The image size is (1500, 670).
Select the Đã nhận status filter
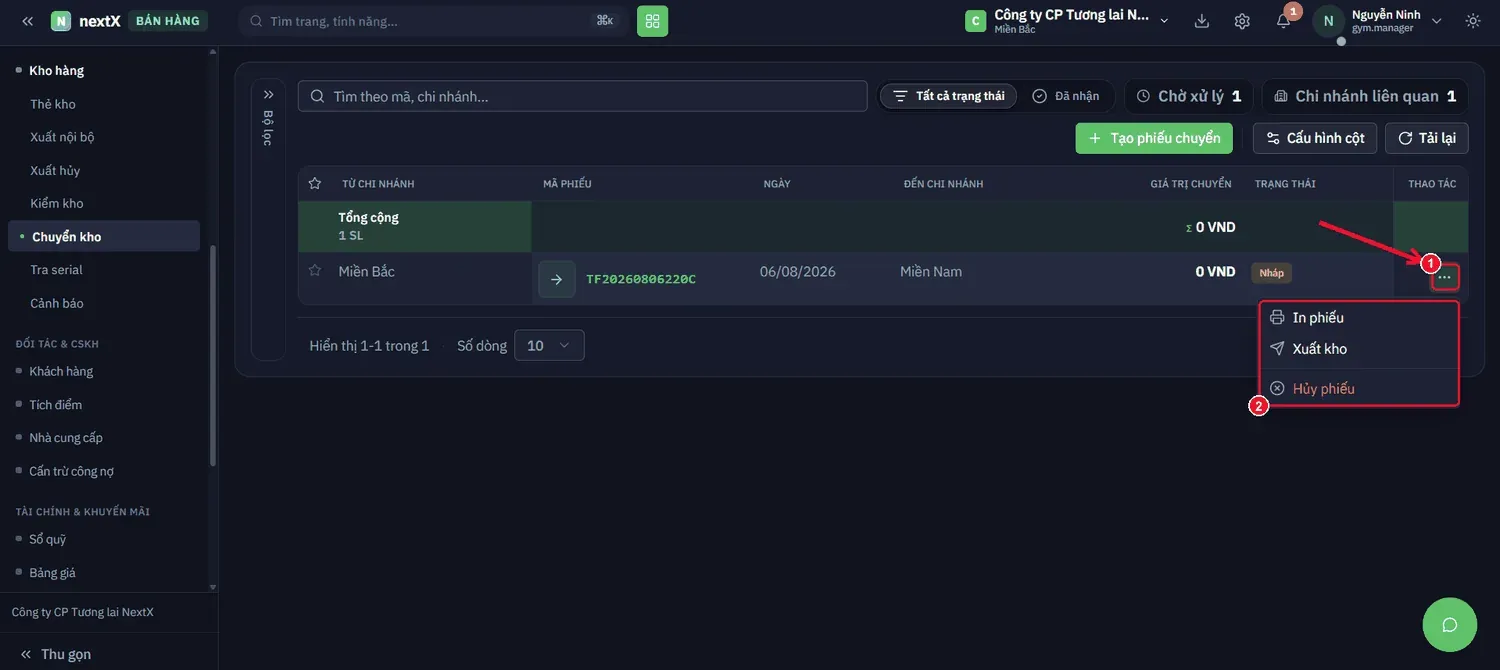pyautogui.click(x=1066, y=96)
